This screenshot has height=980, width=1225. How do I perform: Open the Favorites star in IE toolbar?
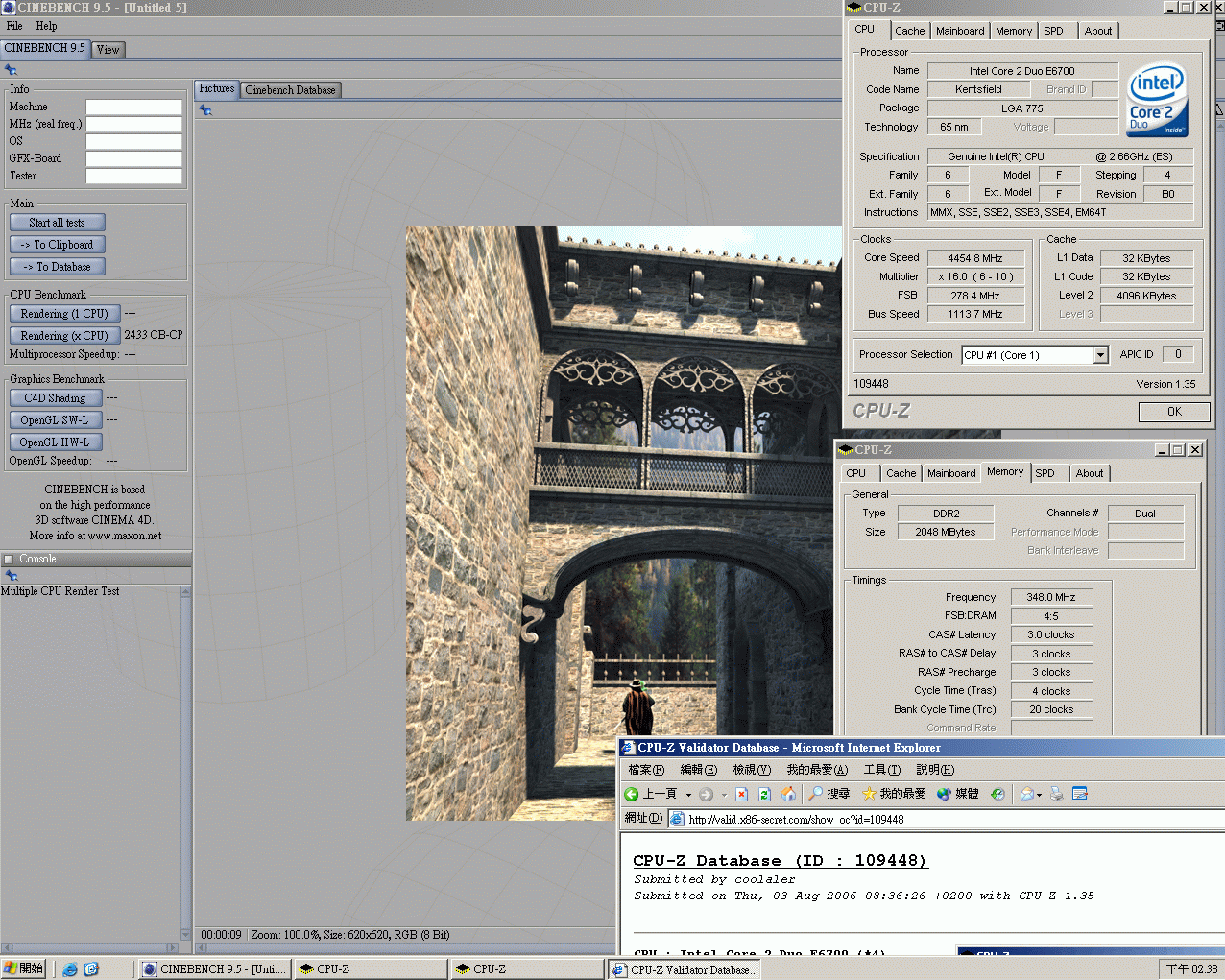869,794
